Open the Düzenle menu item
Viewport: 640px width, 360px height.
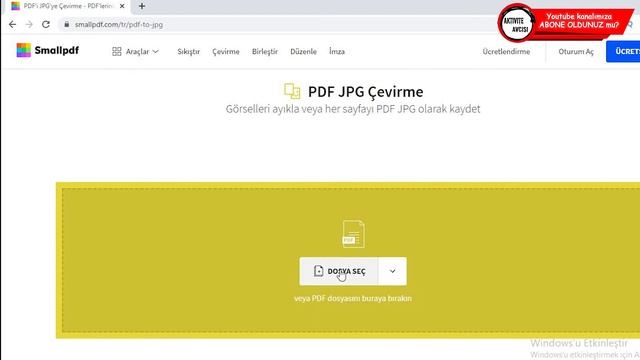[303, 51]
